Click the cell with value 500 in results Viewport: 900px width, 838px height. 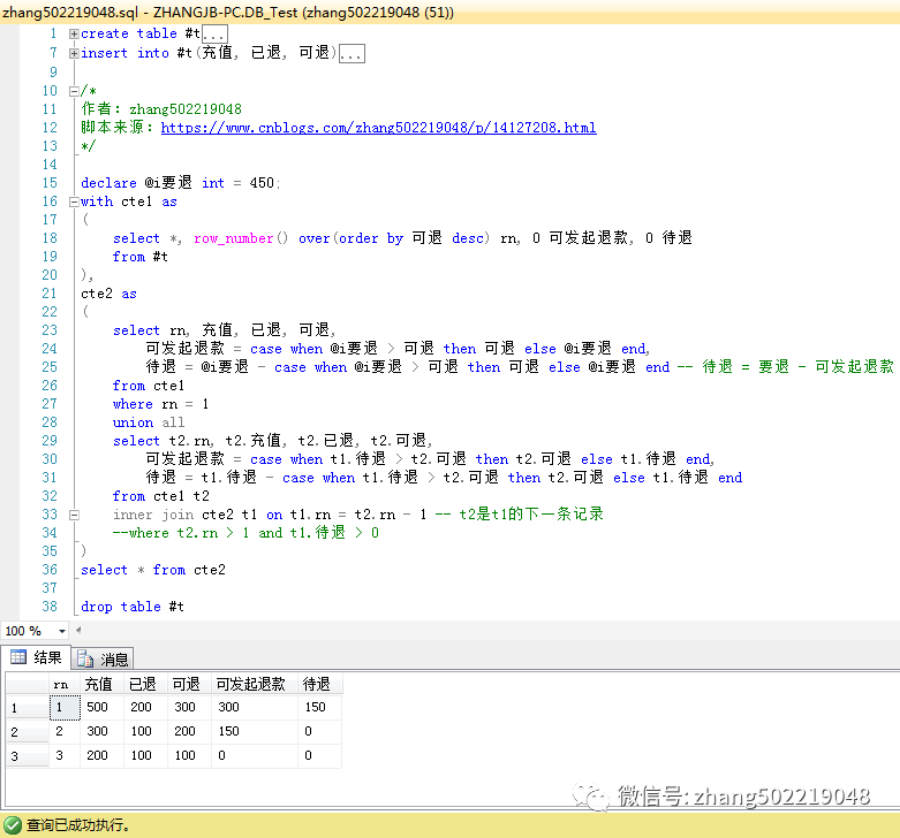coord(98,707)
